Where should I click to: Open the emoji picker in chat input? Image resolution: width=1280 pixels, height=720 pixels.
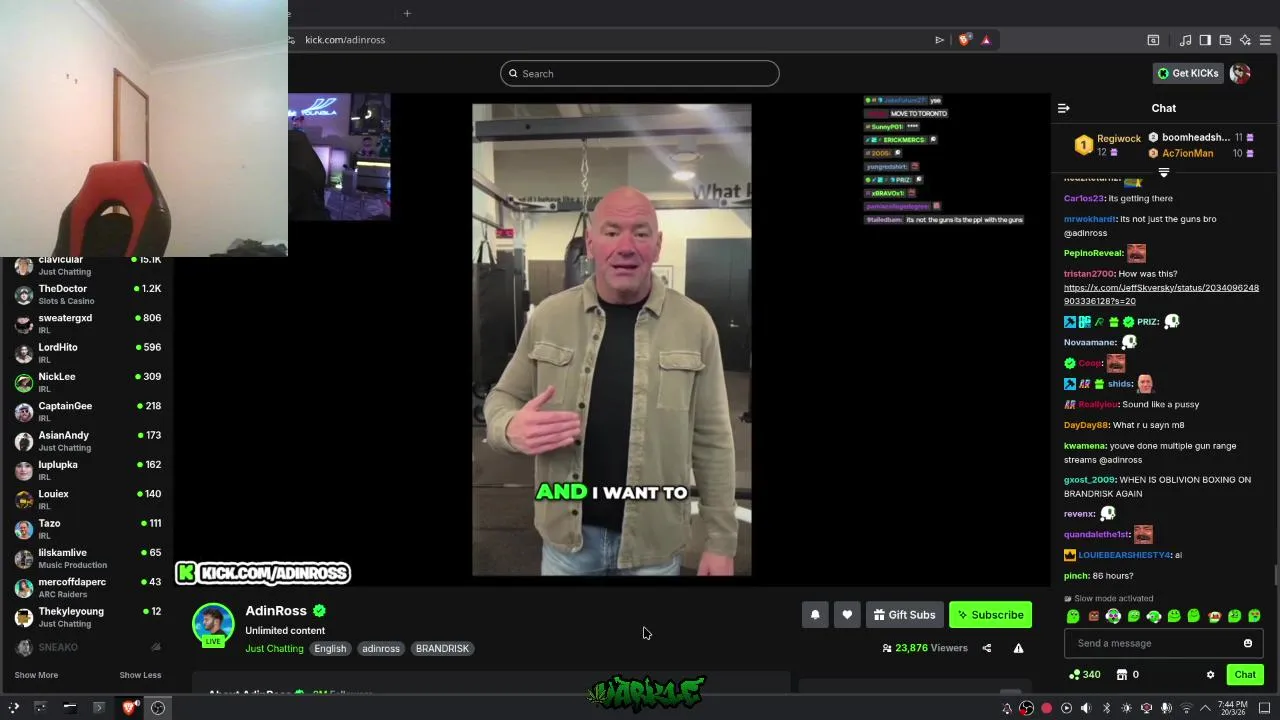click(1247, 643)
